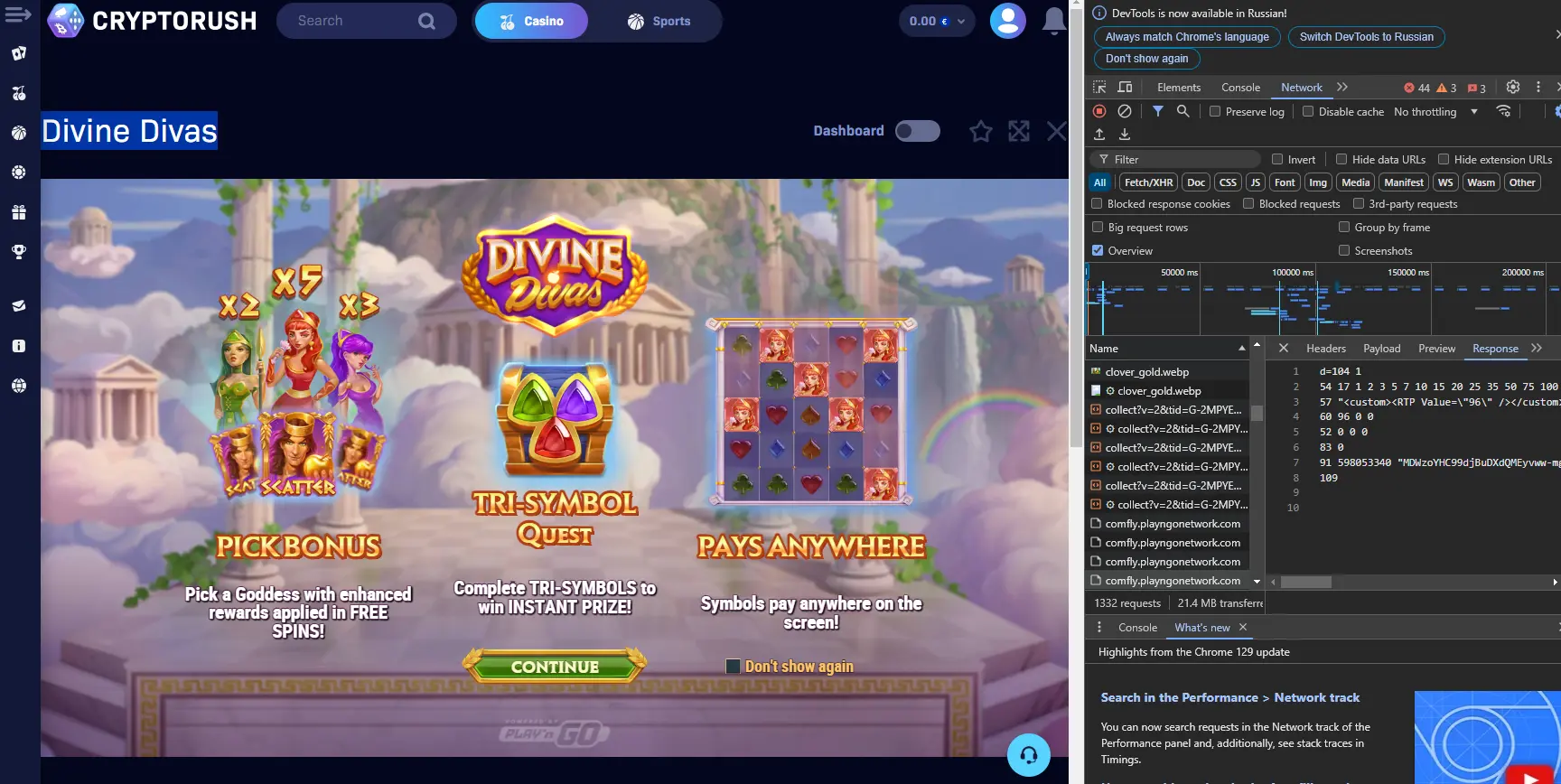Viewport: 1561px width, 784px height.
Task: Select the Sports tab
Action: tap(659, 21)
